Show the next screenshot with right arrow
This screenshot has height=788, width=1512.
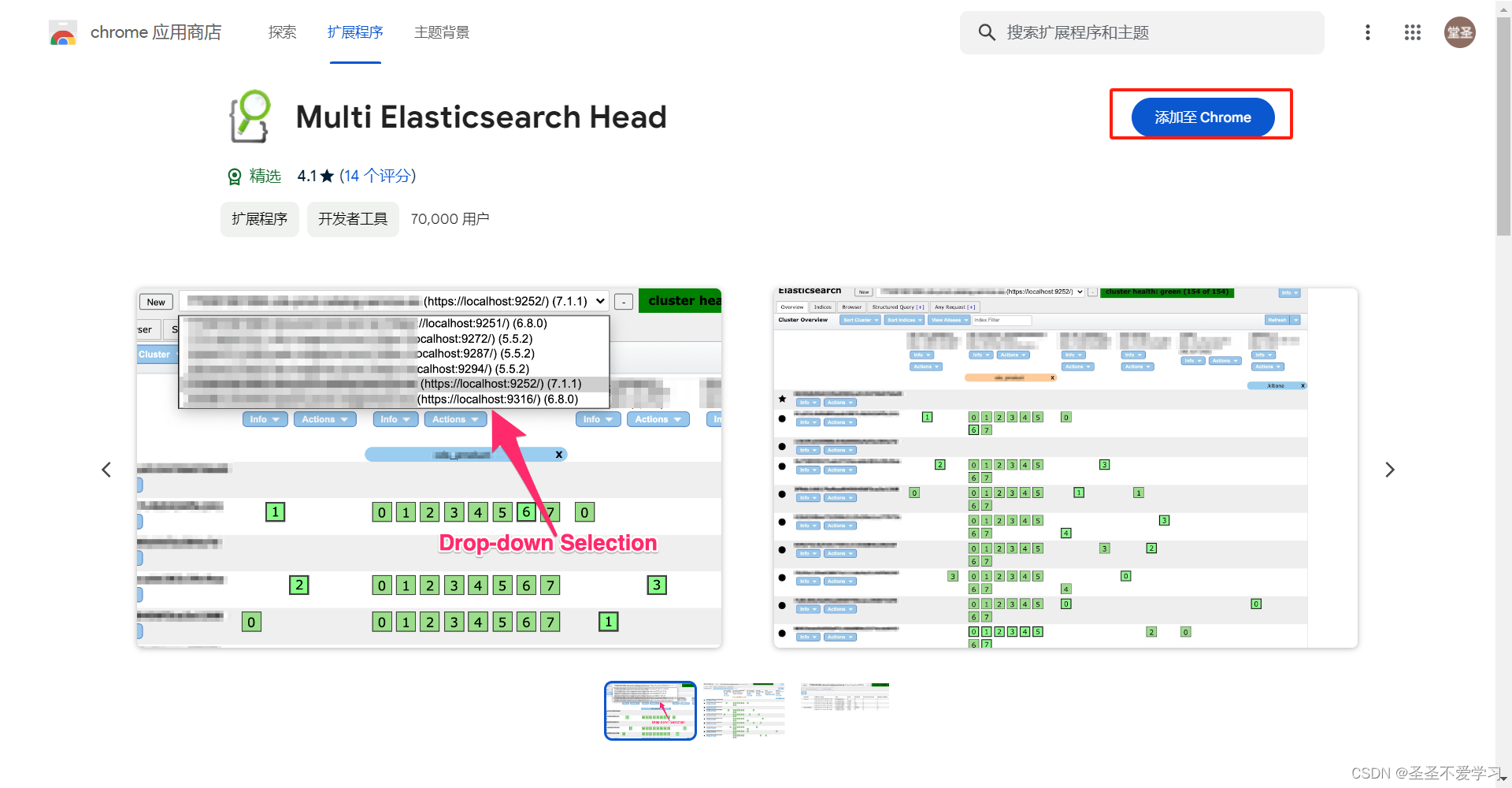(1390, 470)
